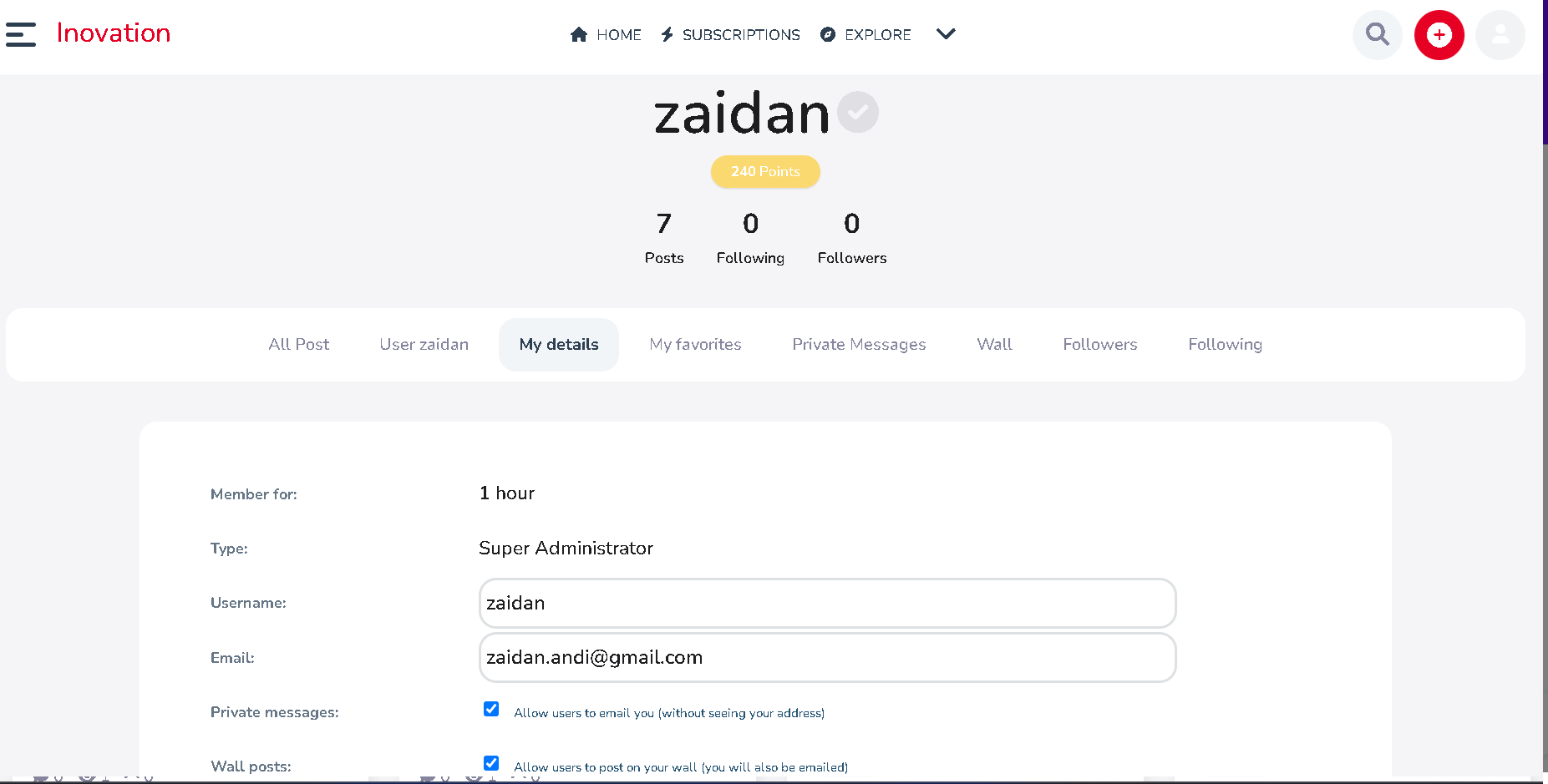
Task: Go to the Wall tab
Action: click(x=994, y=345)
